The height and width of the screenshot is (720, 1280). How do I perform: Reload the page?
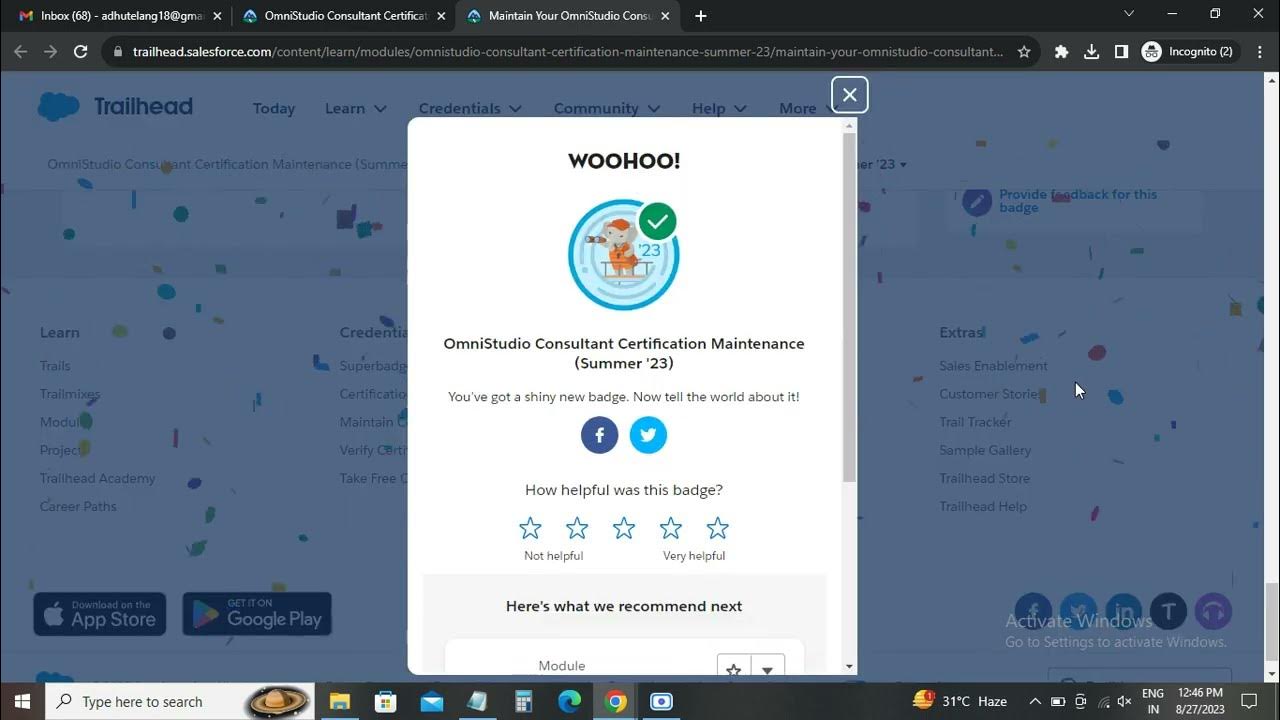81,52
